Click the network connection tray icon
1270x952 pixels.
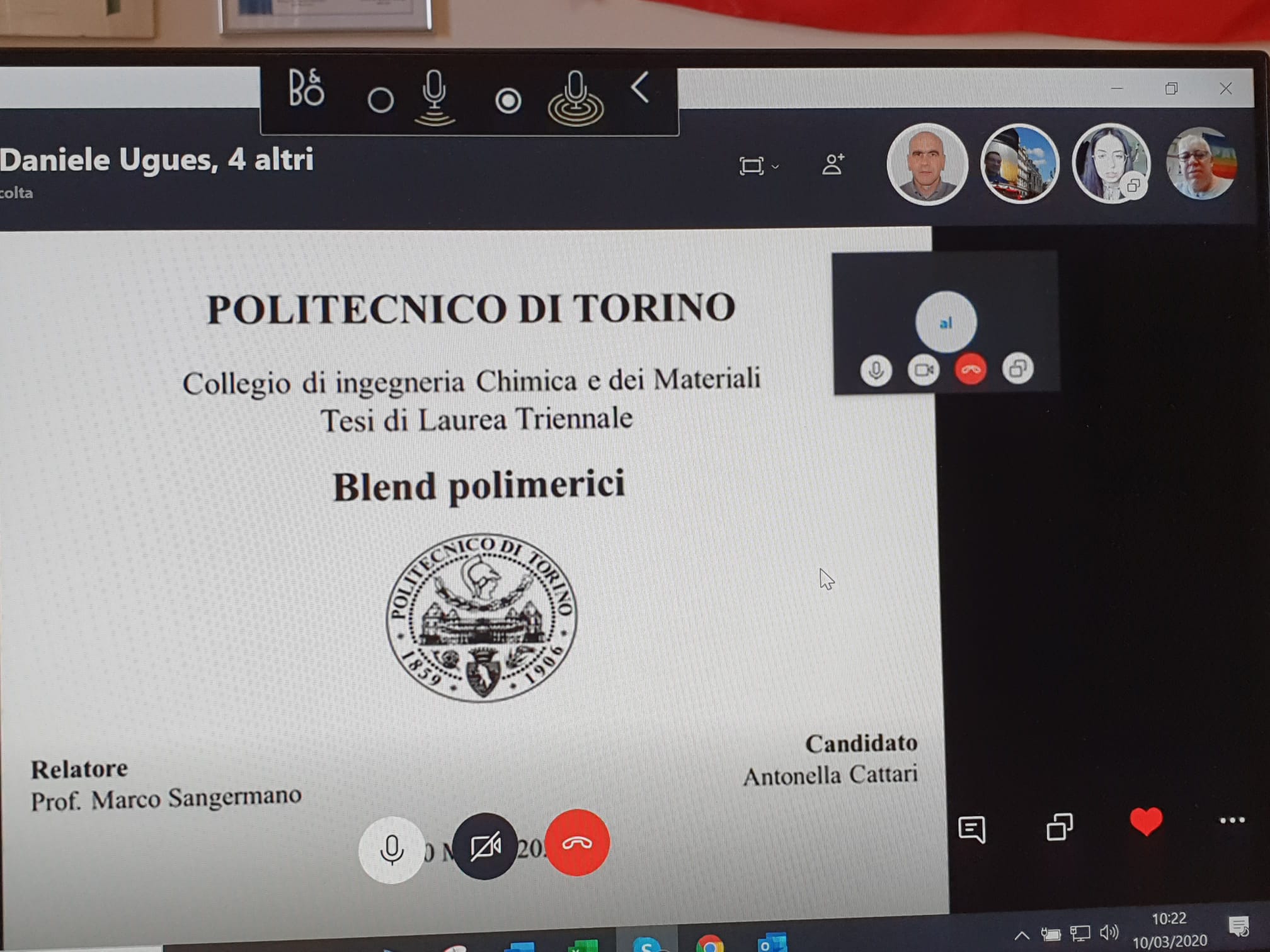click(x=1080, y=934)
